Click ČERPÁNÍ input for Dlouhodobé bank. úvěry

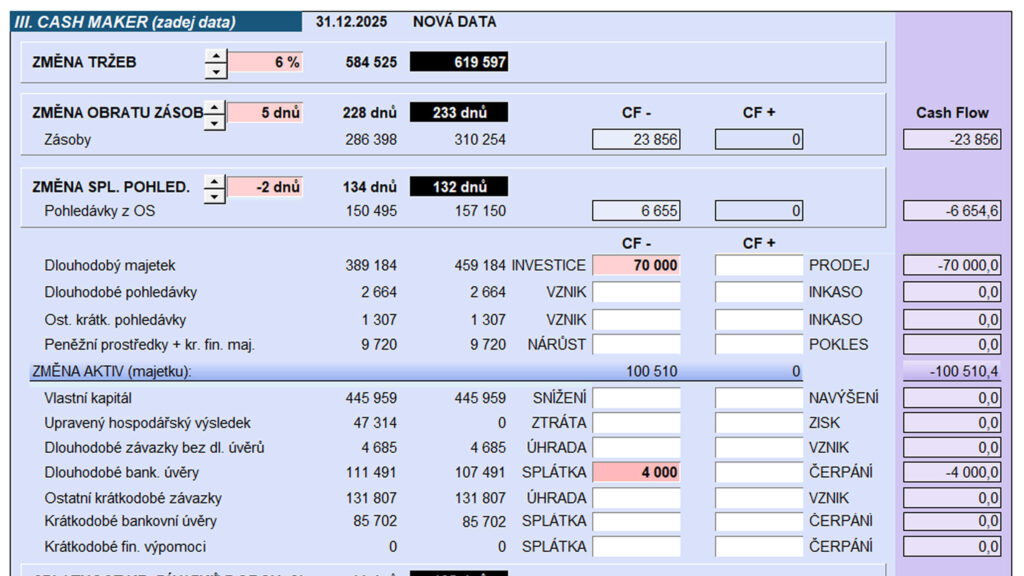pos(758,472)
